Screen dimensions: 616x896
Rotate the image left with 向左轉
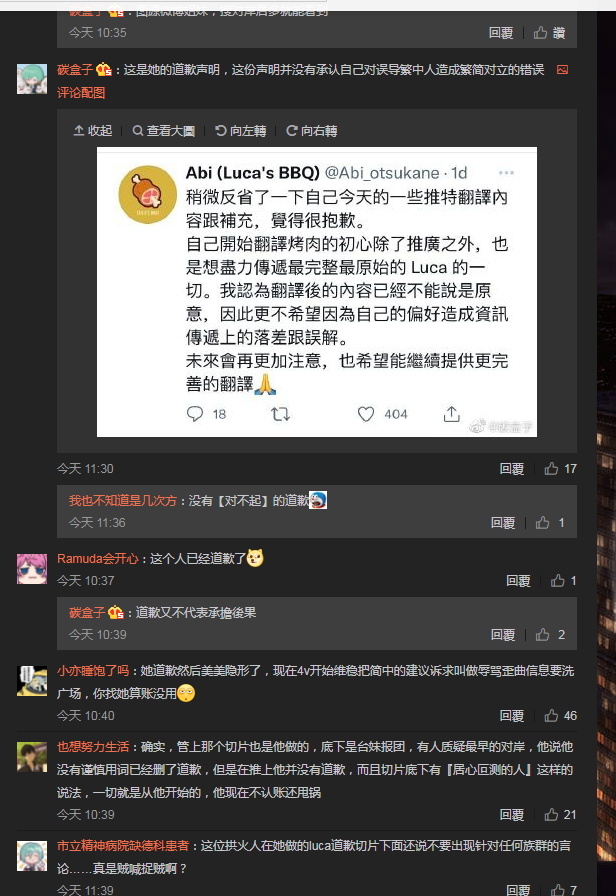coord(241,131)
